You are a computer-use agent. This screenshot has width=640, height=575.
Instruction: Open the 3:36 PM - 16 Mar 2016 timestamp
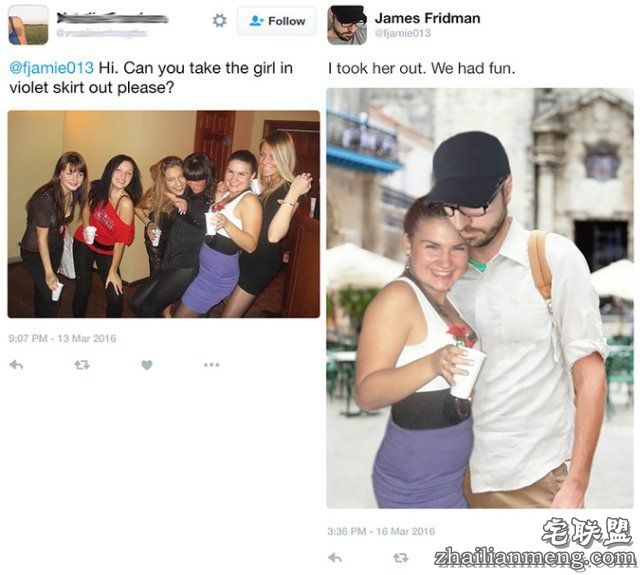(x=381, y=531)
